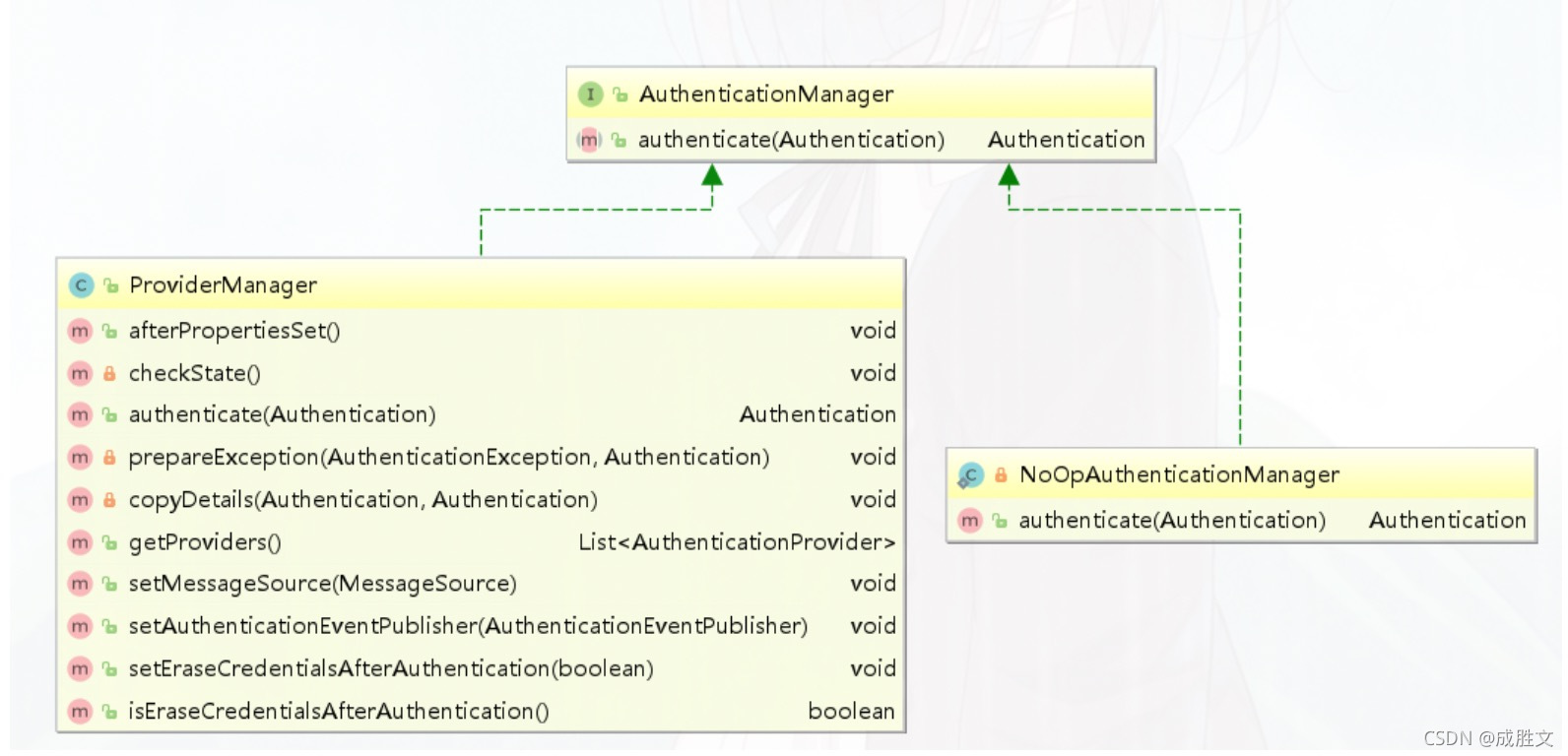Click the public visibility icon beside AuthenticationManager title
The height and width of the screenshot is (756, 1568).
[620, 94]
